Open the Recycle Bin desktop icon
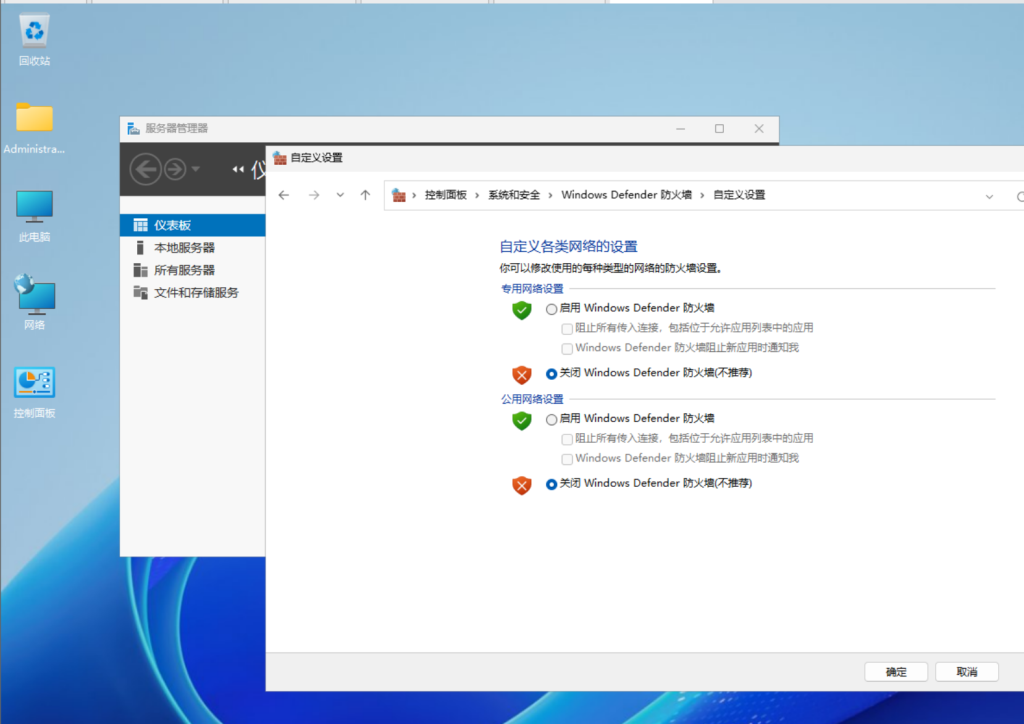The image size is (1024, 724). pos(34,40)
